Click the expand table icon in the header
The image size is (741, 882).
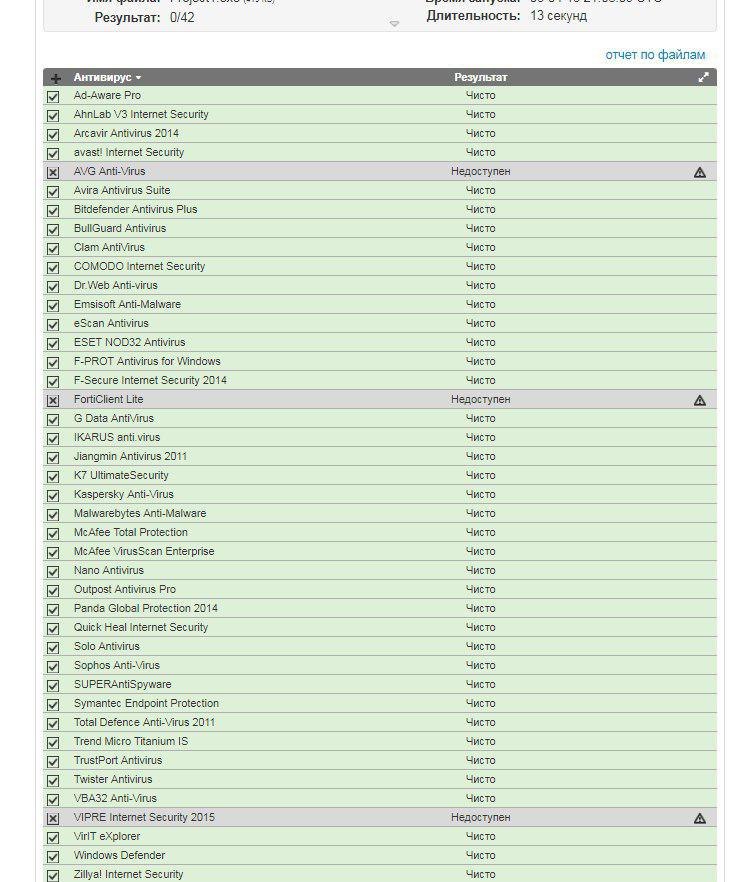coord(703,78)
